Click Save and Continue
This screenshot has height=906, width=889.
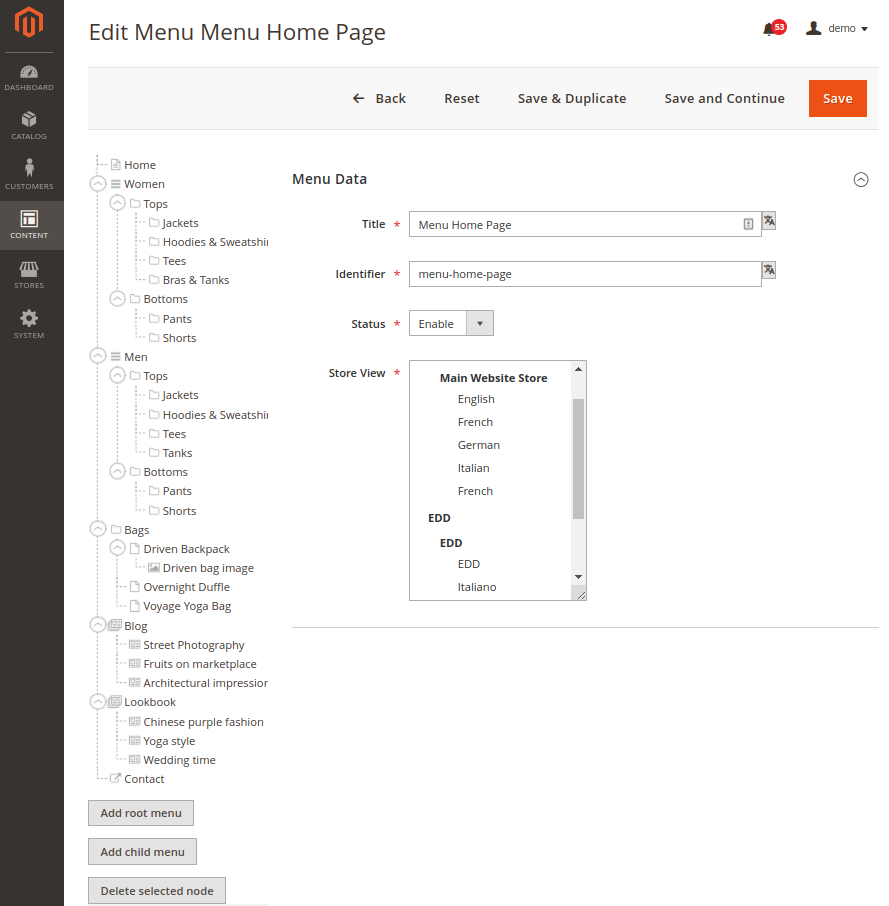pyautogui.click(x=724, y=98)
